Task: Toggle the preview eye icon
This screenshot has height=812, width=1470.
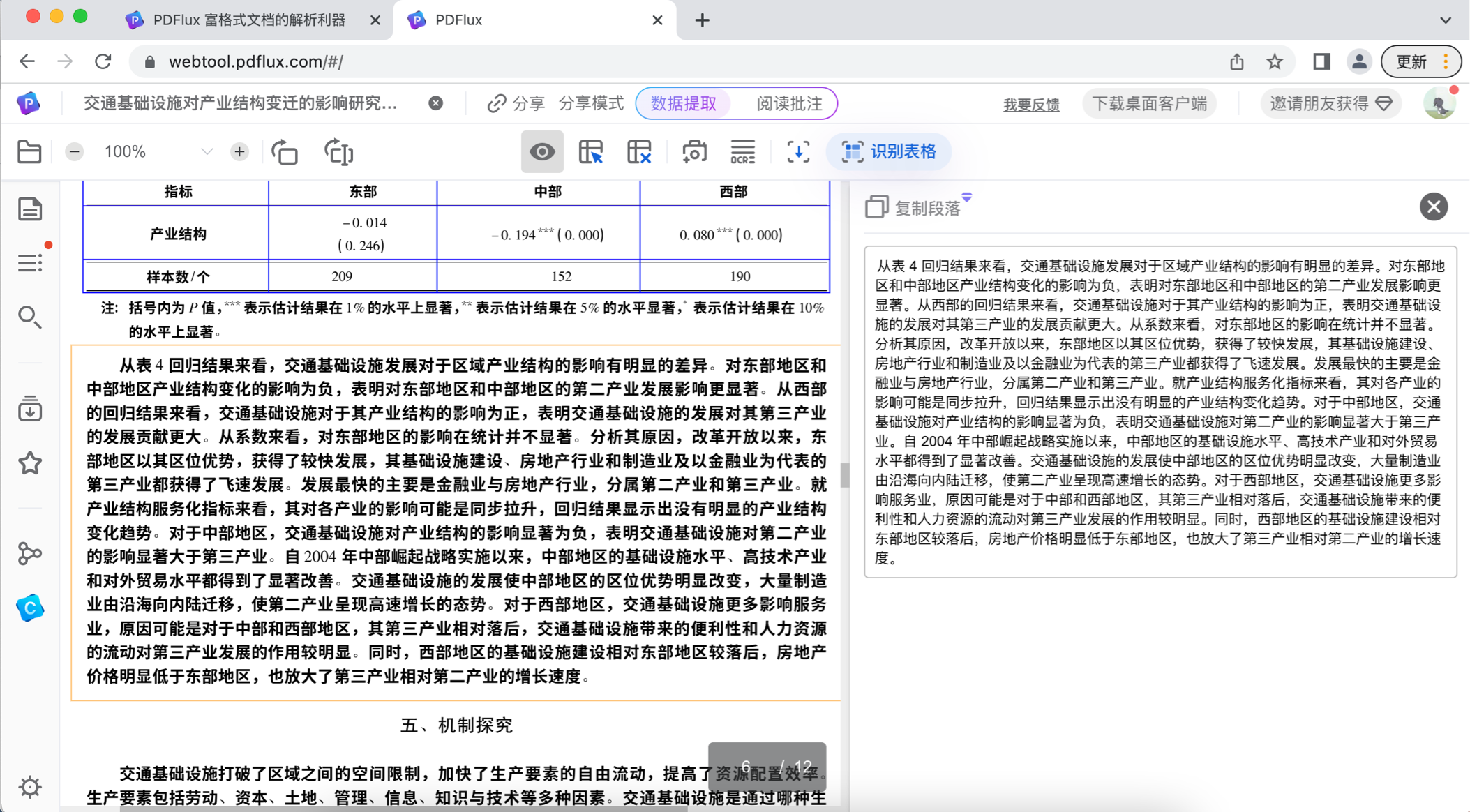Action: pos(542,151)
